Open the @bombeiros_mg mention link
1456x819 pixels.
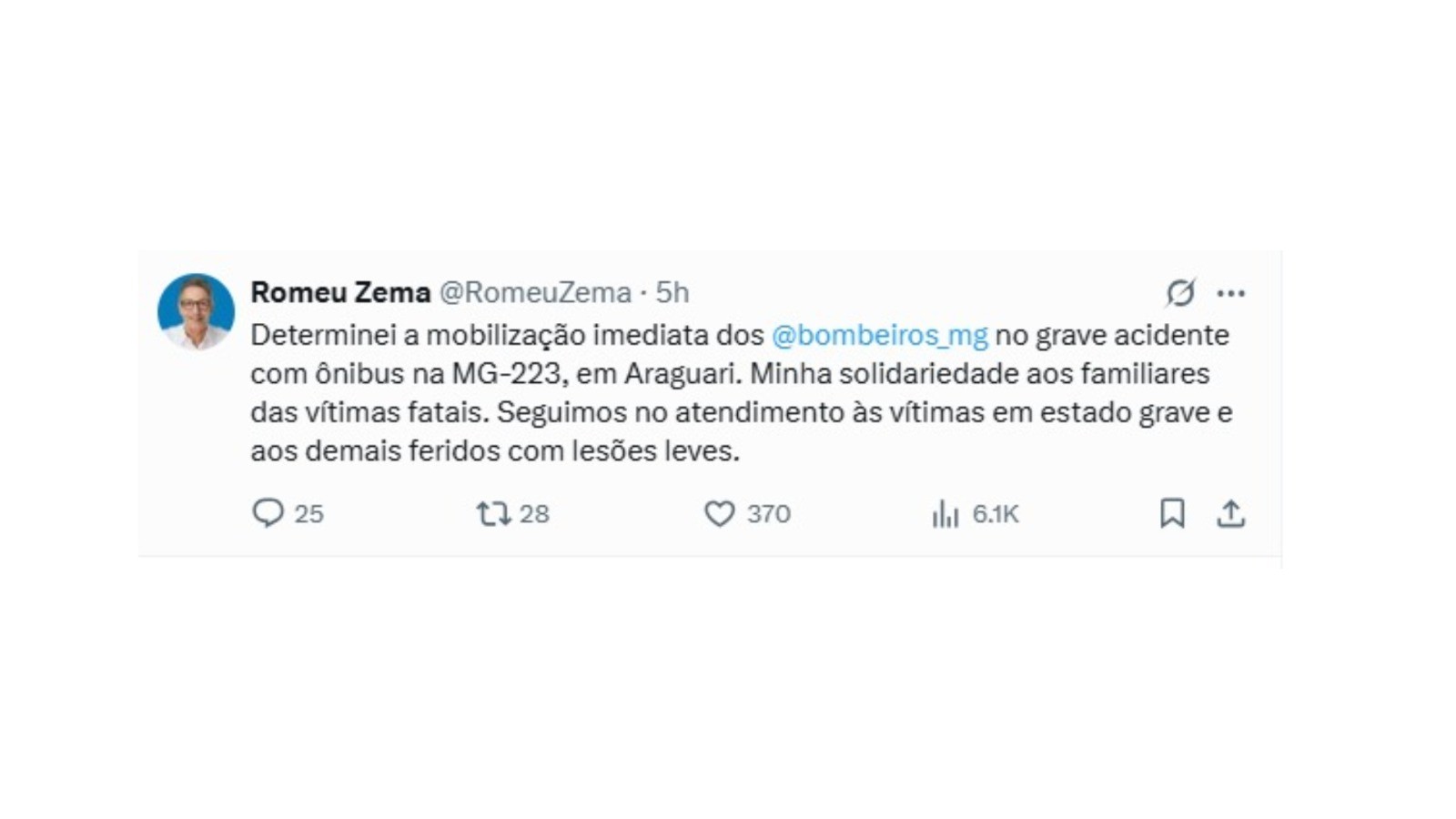(879, 335)
